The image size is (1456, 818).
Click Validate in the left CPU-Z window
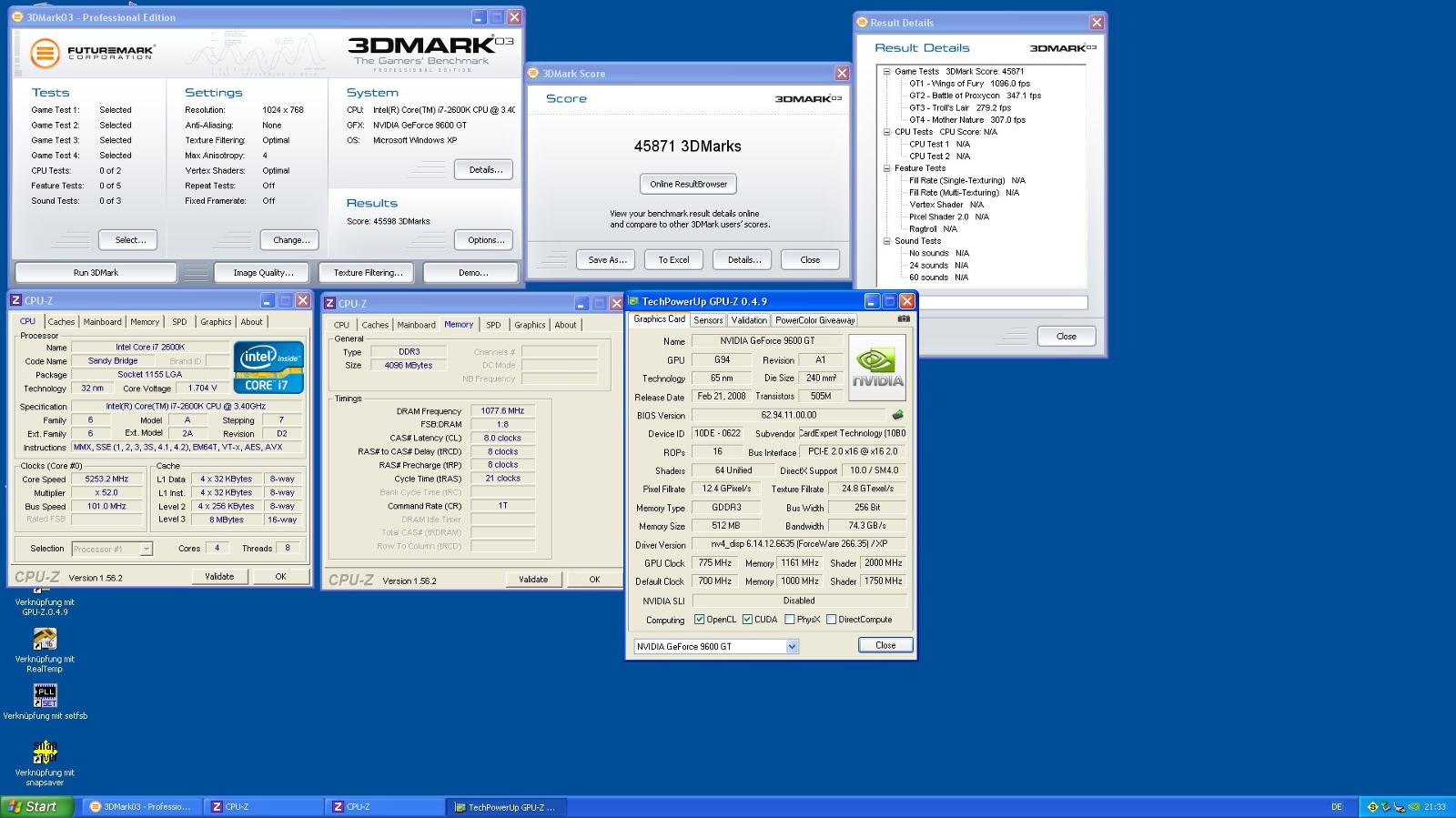click(219, 576)
